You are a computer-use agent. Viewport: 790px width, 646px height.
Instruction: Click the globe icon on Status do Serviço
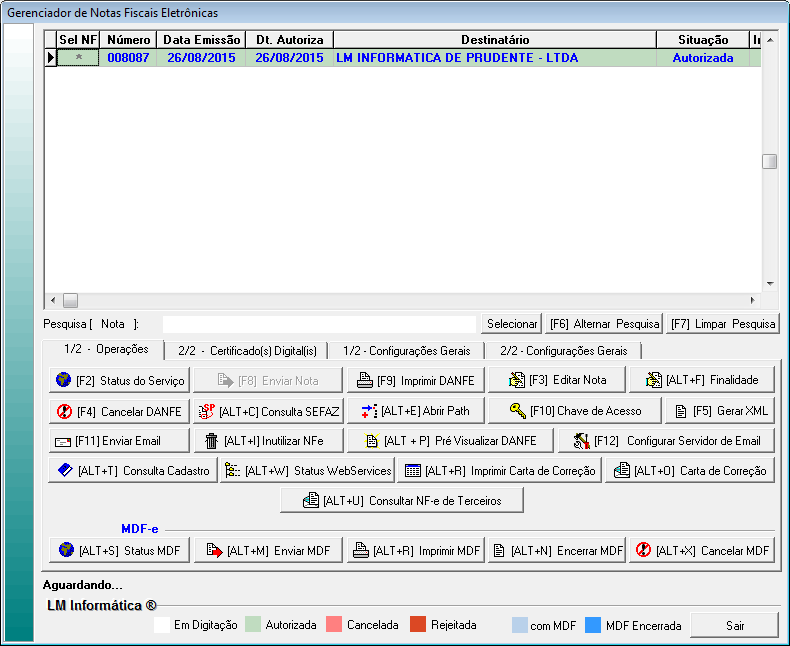[x=64, y=381]
